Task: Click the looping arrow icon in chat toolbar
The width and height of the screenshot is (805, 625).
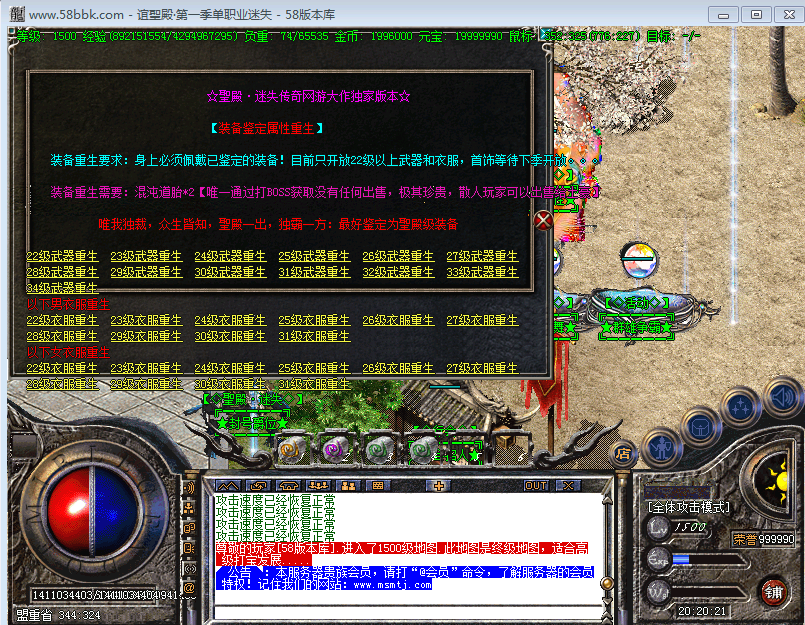Action: click(257, 486)
